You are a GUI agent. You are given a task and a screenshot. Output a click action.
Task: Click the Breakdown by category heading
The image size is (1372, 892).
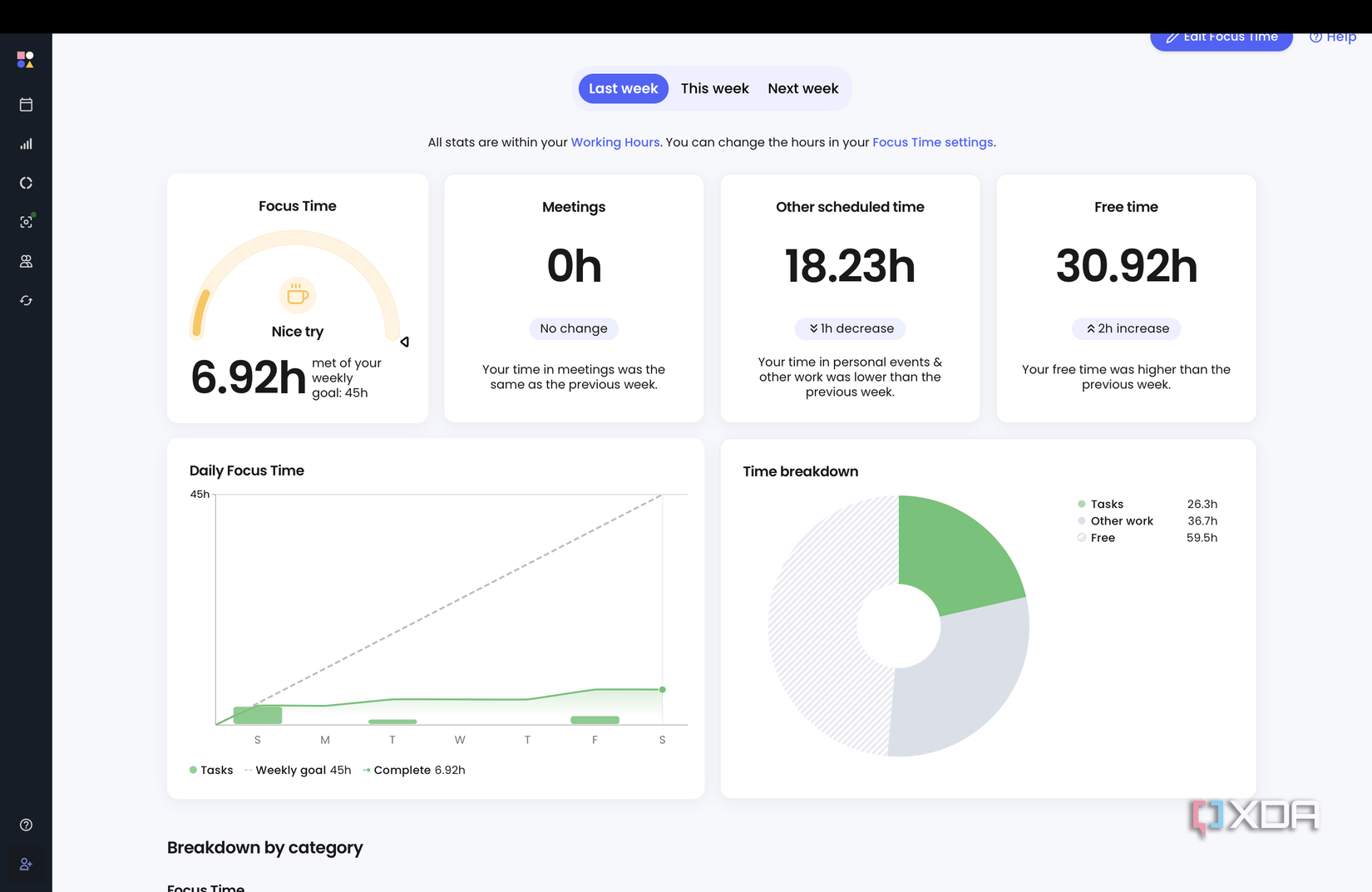click(x=265, y=848)
